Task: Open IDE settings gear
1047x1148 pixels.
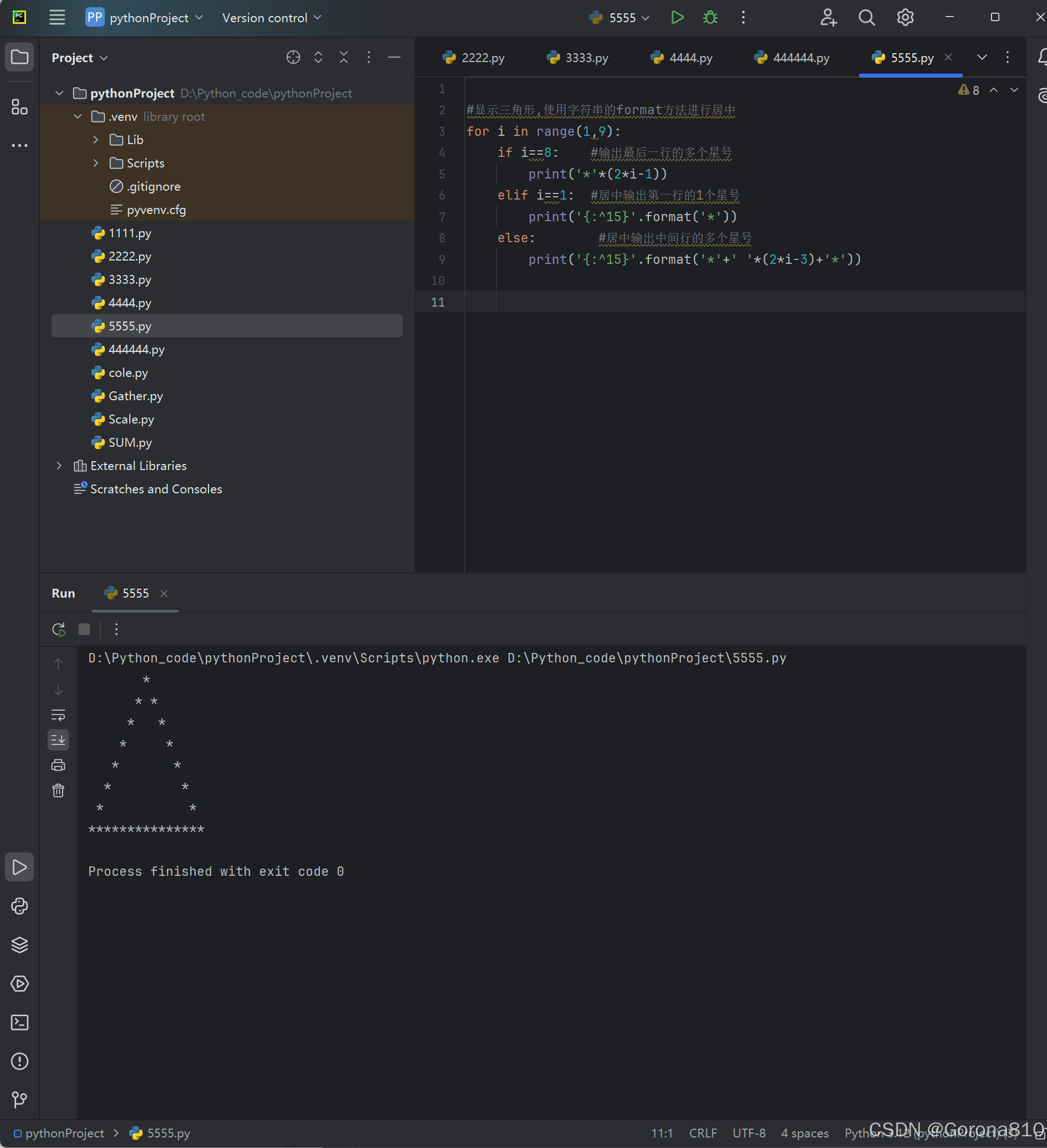Action: click(x=904, y=18)
